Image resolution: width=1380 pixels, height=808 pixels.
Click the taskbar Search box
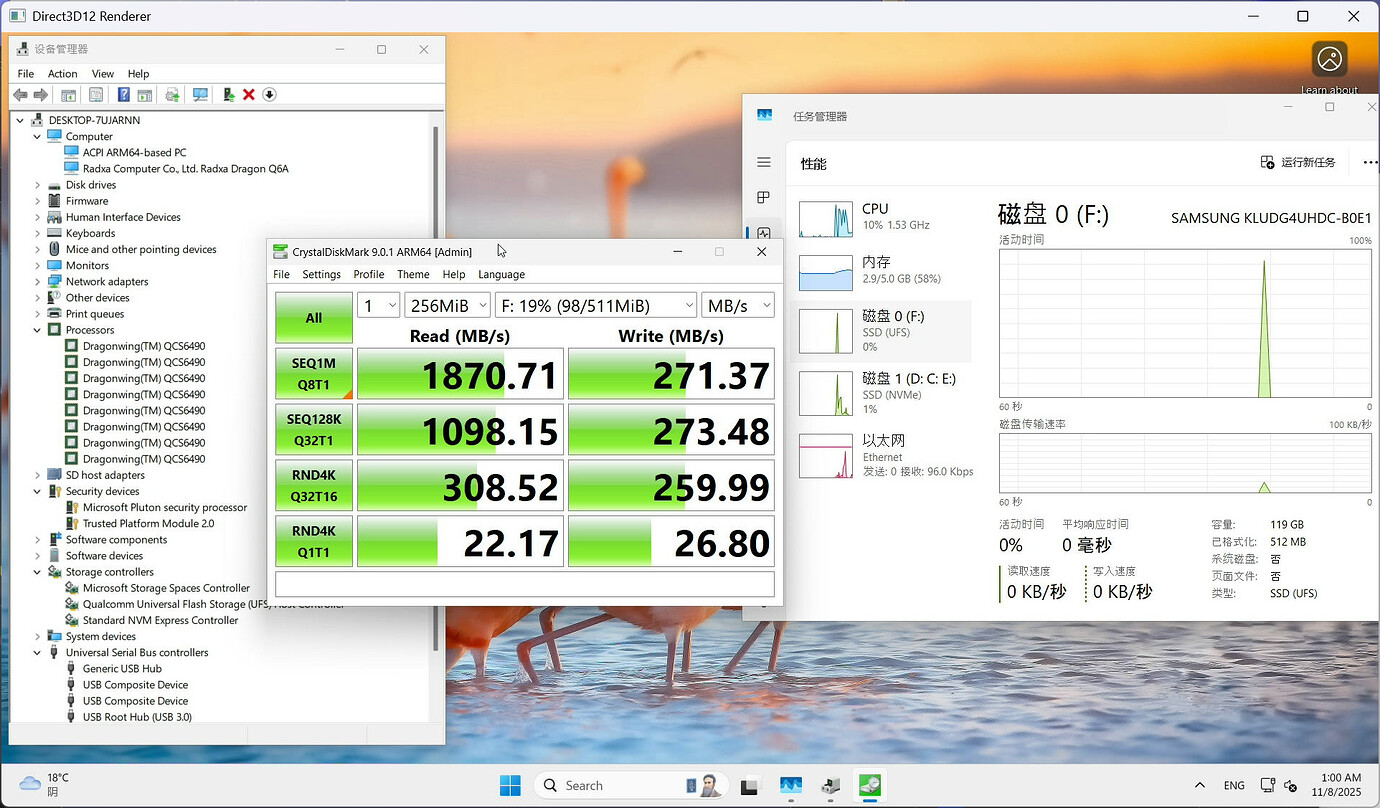(x=633, y=786)
